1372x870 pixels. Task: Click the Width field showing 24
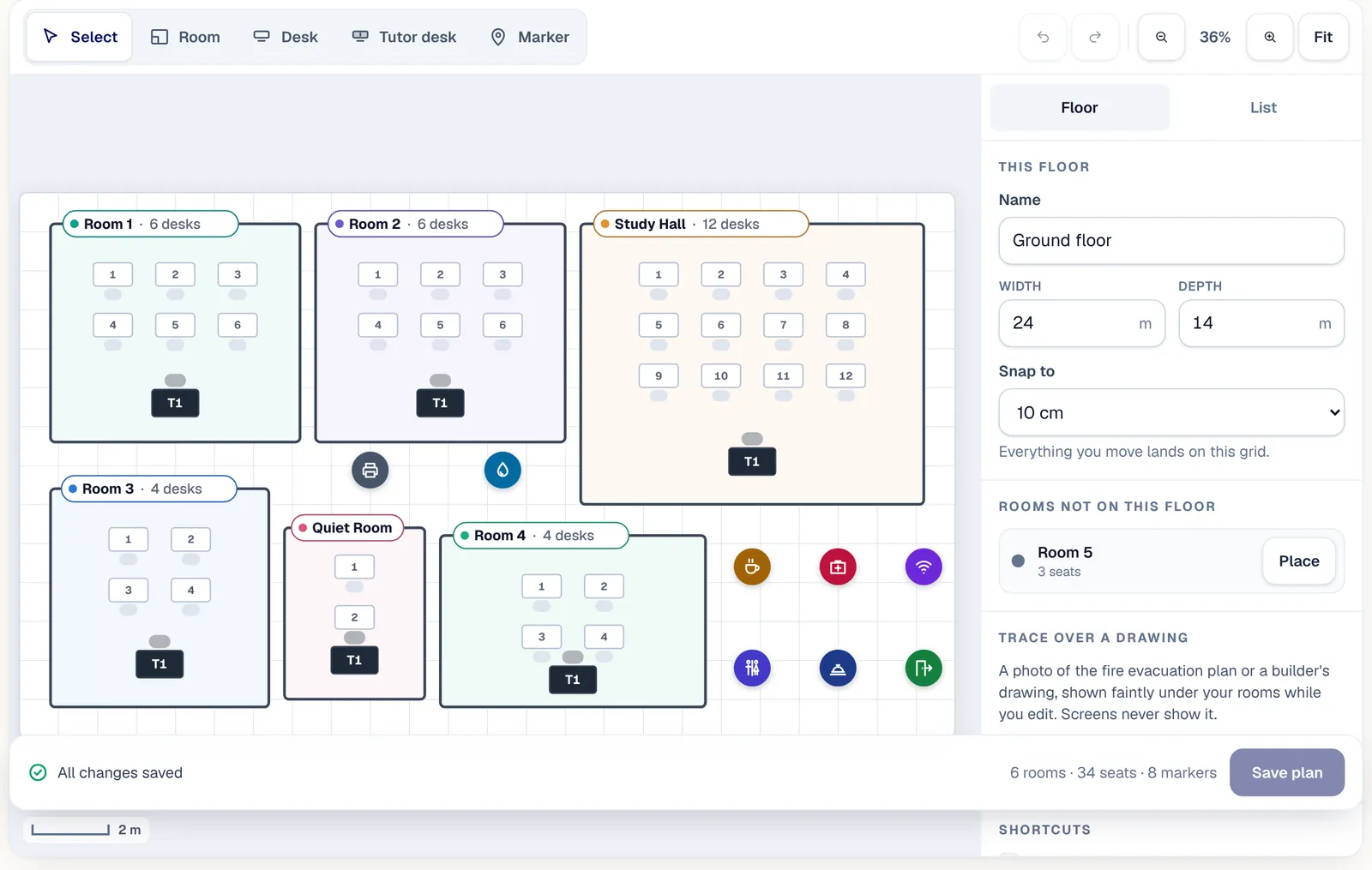click(1082, 323)
